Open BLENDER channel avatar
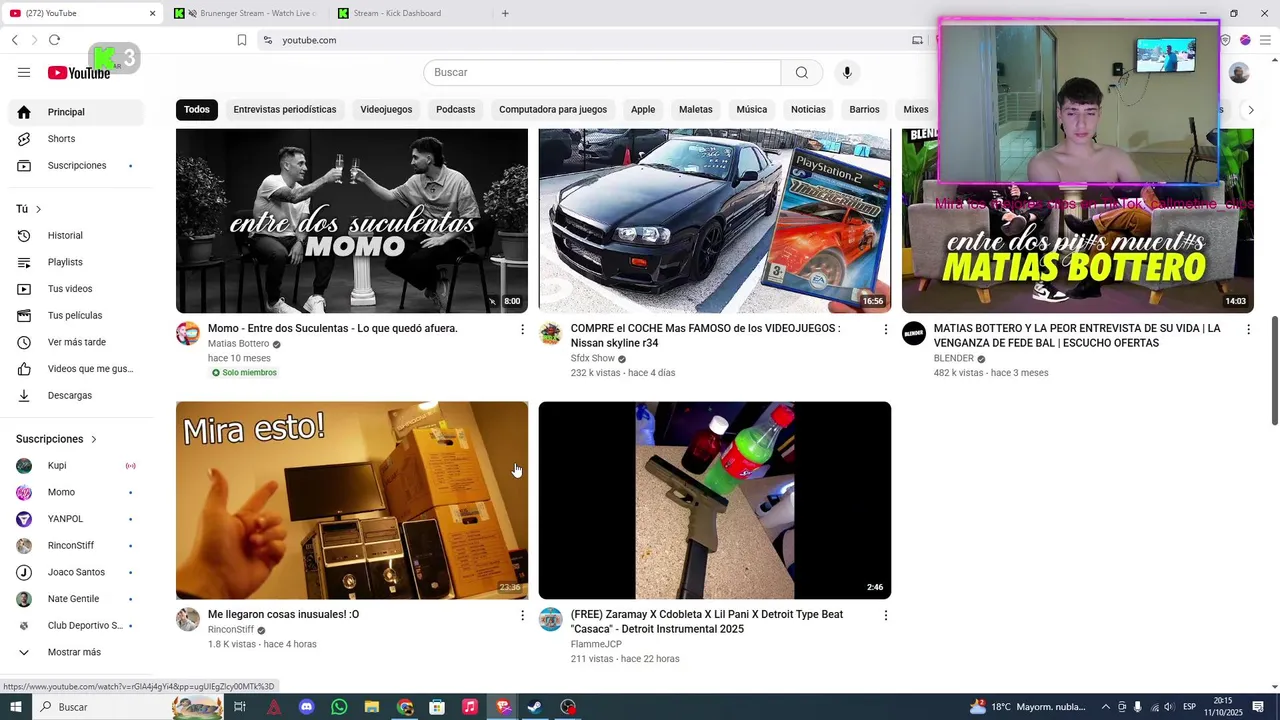This screenshot has width=1280, height=720. click(914, 333)
